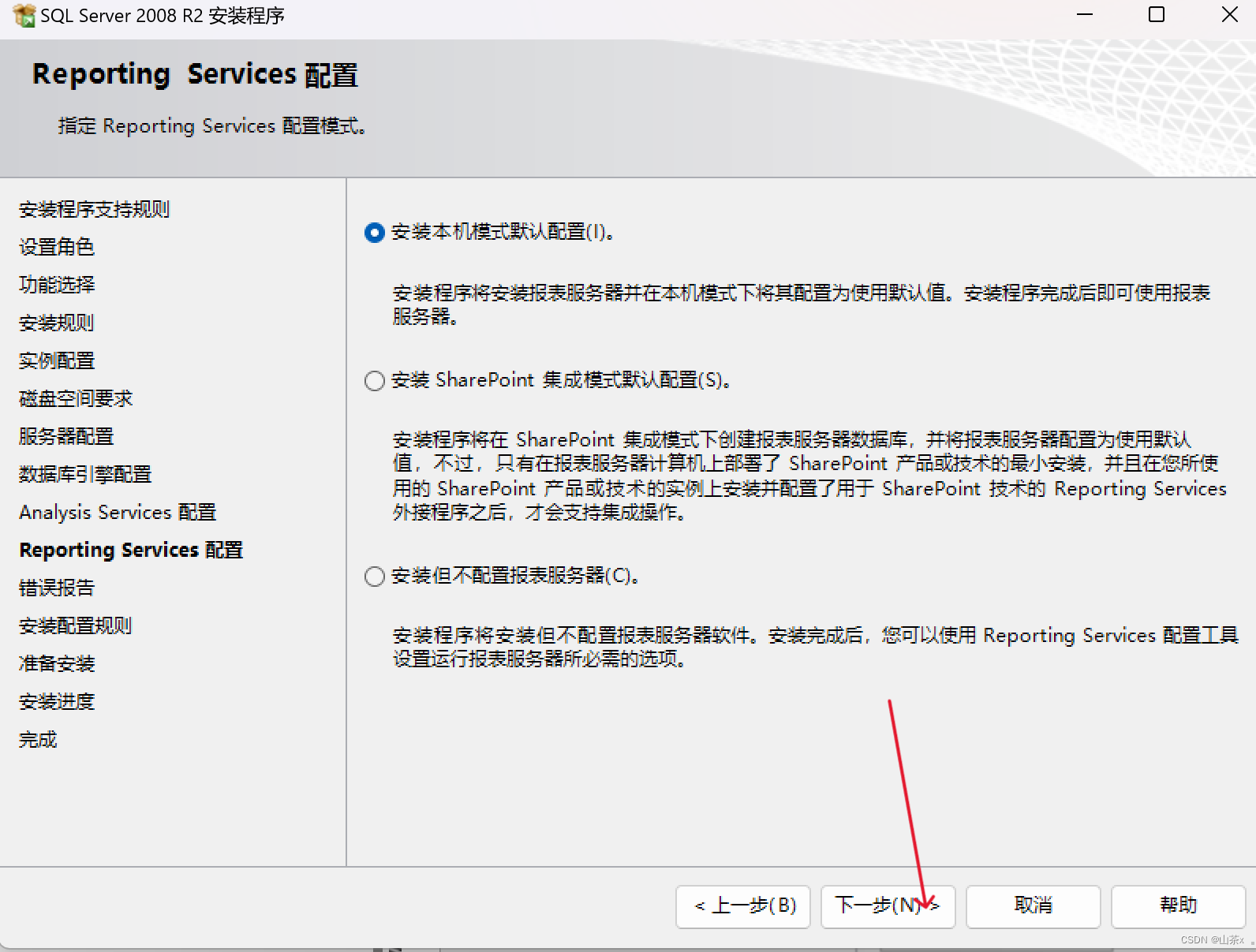1256x952 pixels.
Task: Click the 下一步(N) next button
Action: click(x=888, y=906)
